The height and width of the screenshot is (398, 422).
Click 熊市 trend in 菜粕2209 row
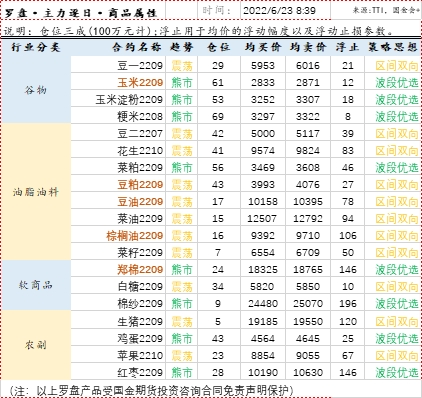click(x=182, y=168)
